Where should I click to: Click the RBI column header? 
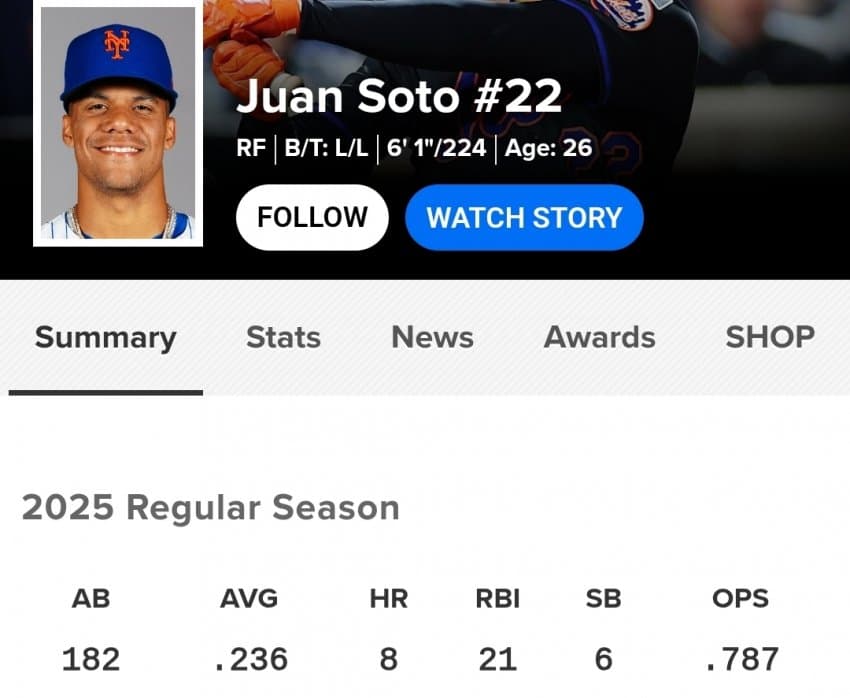coord(498,599)
